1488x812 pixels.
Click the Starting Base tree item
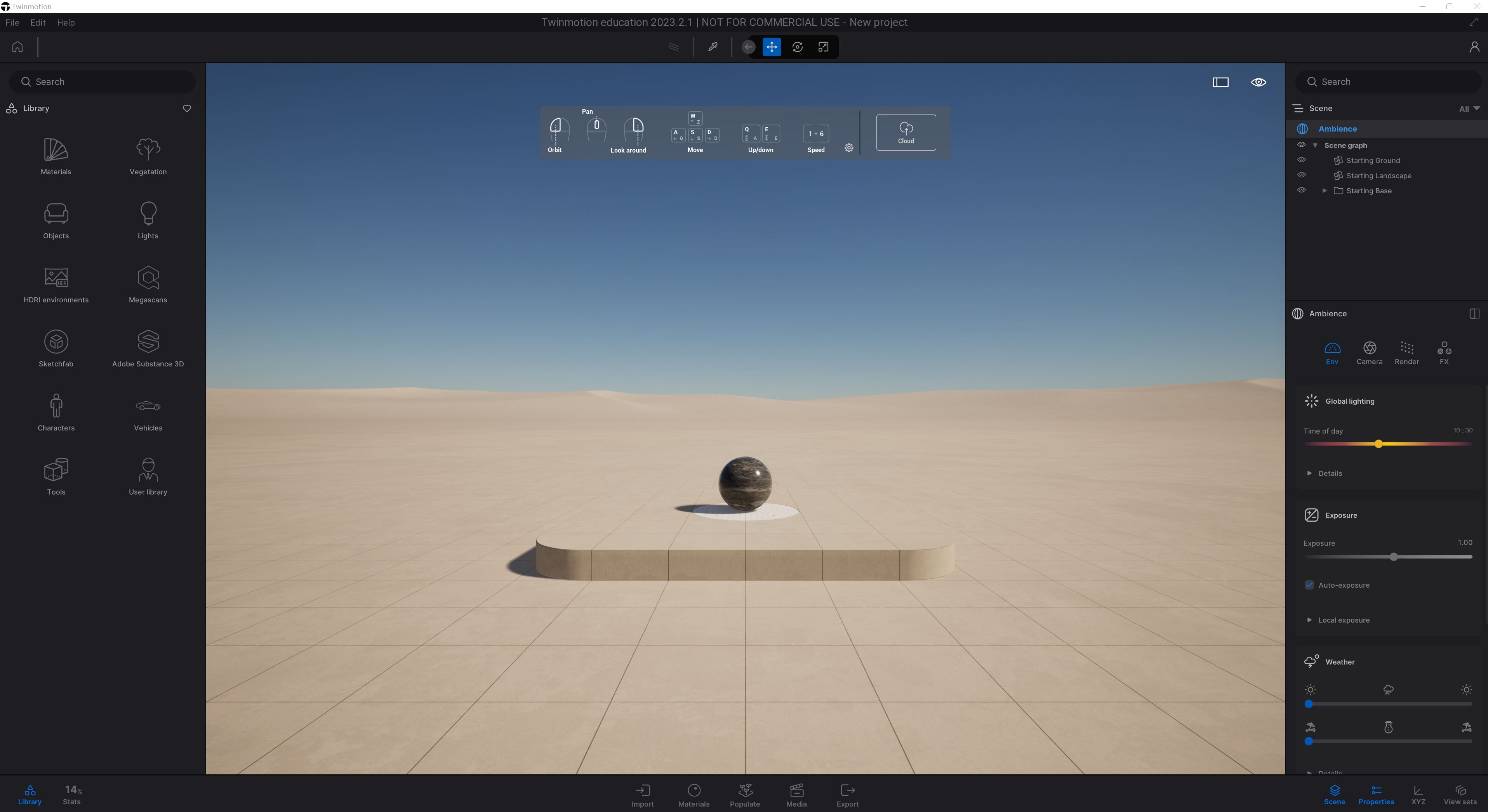click(1369, 191)
